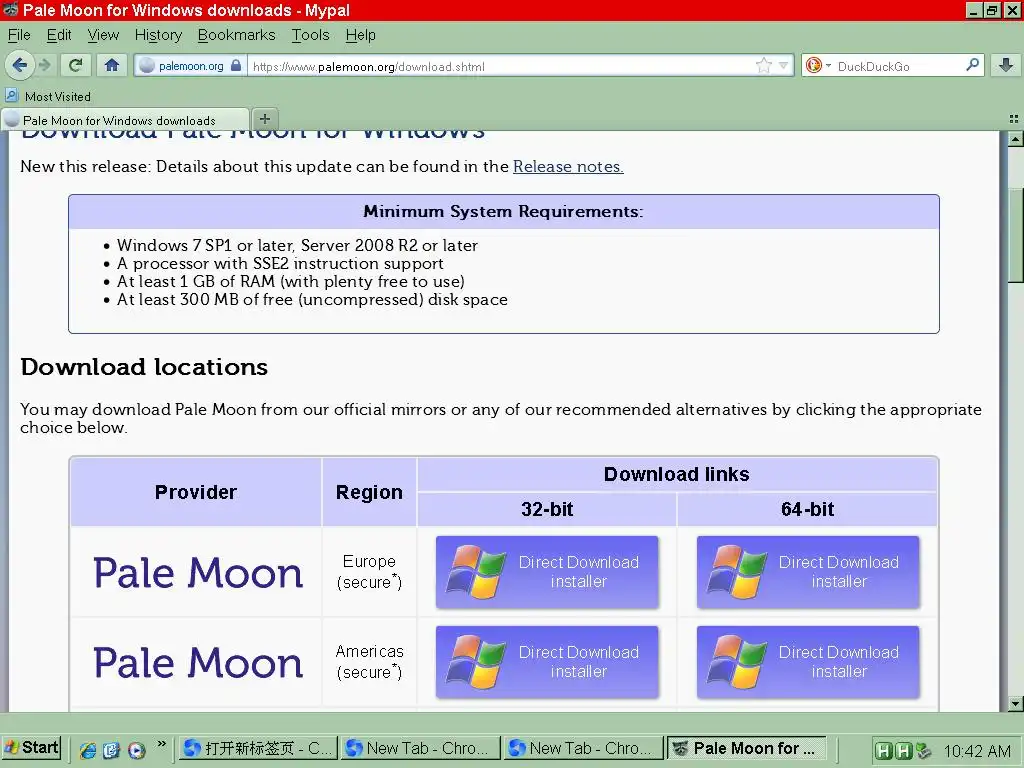This screenshot has width=1024, height=768.
Task: Bookmark this page with the star icon
Action: point(763,65)
